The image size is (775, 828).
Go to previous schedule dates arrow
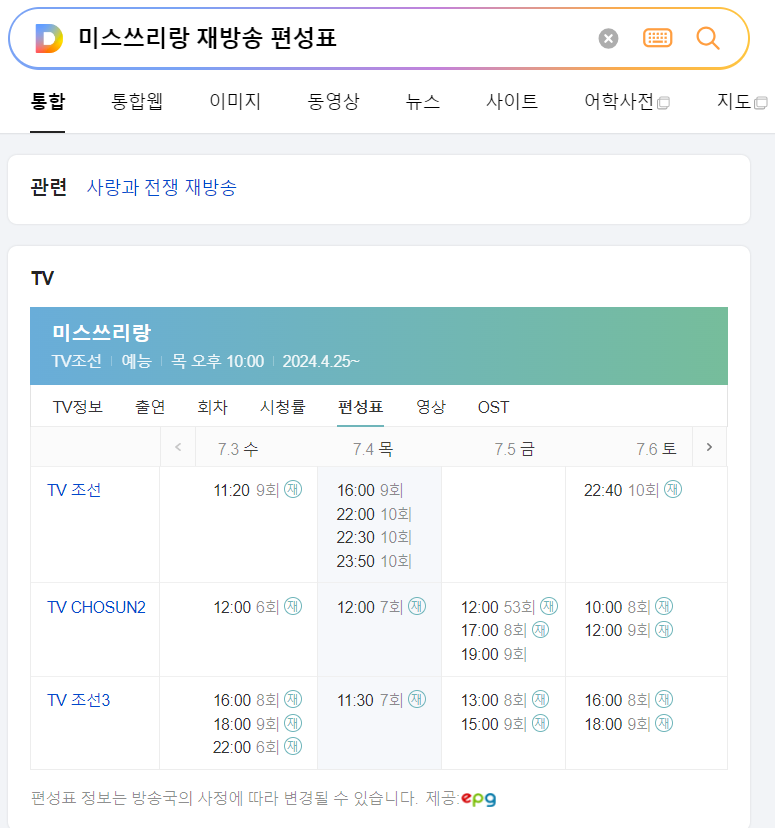(x=178, y=447)
